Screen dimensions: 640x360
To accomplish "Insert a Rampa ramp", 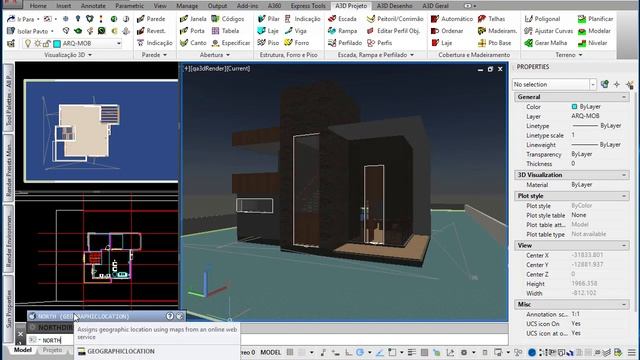I will tap(343, 31).
